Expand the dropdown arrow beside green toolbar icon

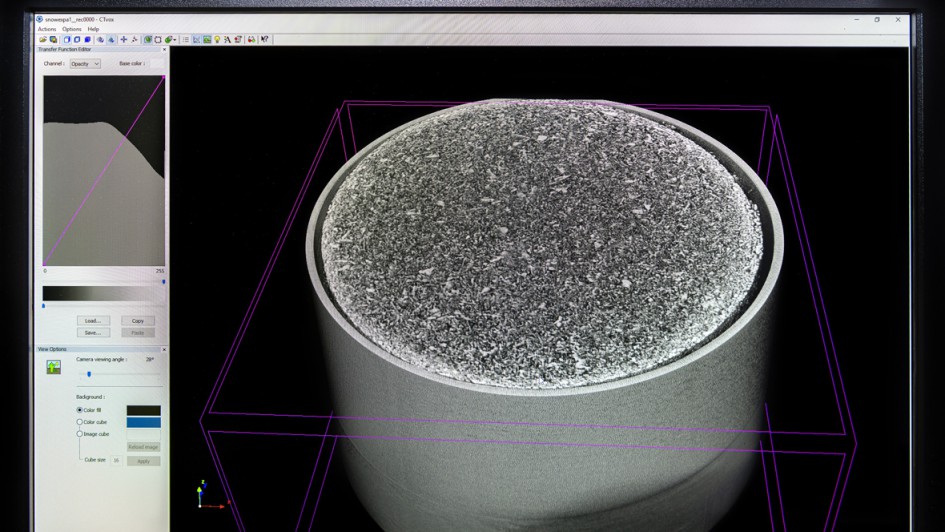(175, 39)
